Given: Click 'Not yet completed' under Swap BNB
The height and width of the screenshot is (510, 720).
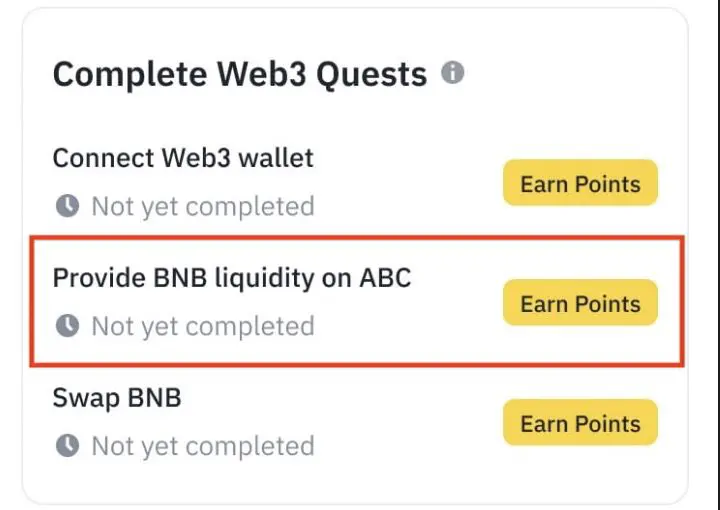Looking at the screenshot, I should [x=202, y=446].
